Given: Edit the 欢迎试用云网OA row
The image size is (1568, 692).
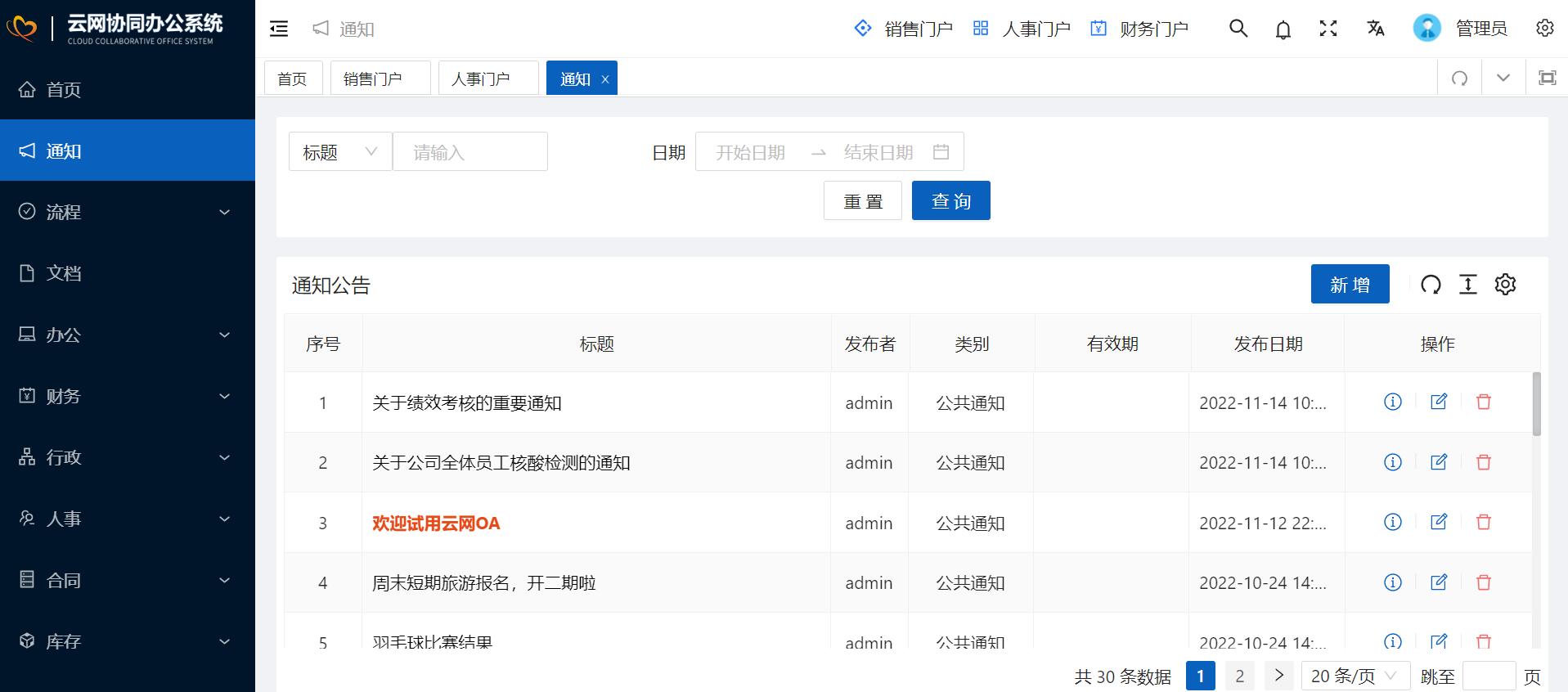Looking at the screenshot, I should click(x=1439, y=522).
